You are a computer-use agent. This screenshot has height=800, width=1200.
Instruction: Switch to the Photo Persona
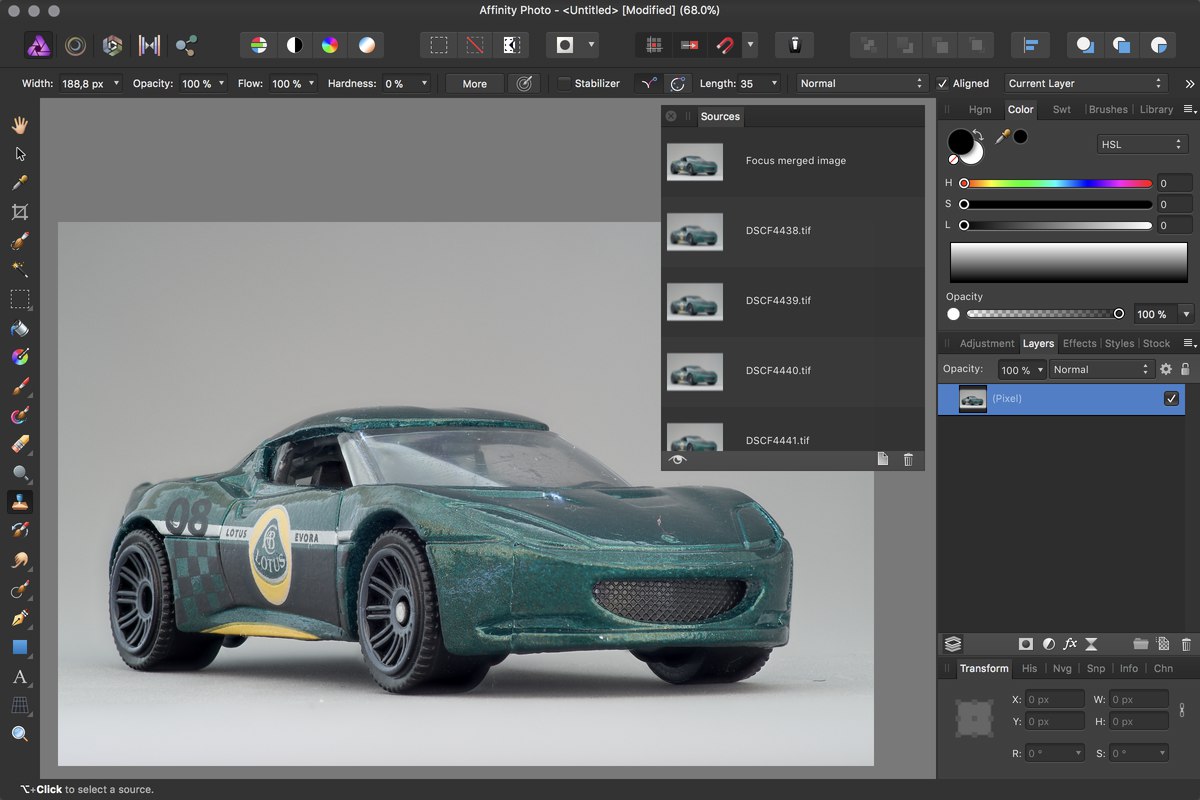click(39, 45)
